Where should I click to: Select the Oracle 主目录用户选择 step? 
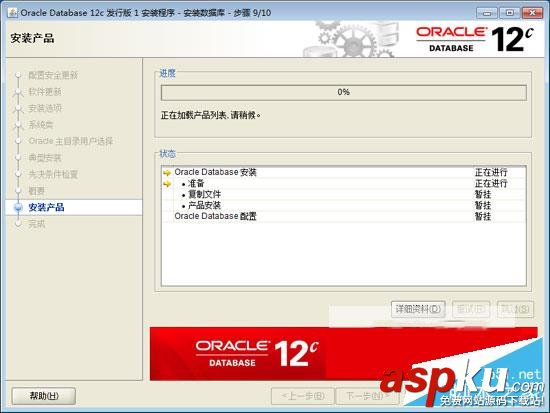[x=71, y=141]
